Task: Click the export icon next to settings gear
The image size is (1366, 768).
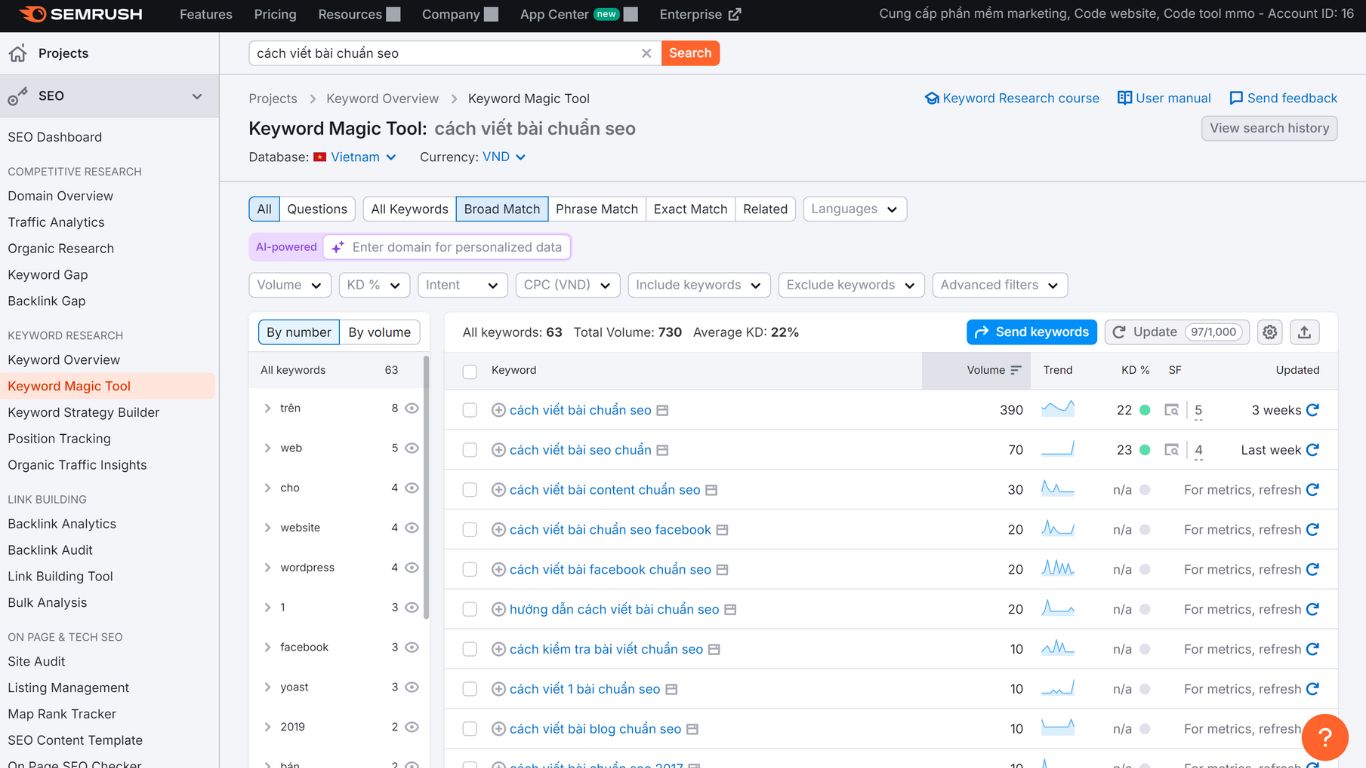Action: 1305,331
